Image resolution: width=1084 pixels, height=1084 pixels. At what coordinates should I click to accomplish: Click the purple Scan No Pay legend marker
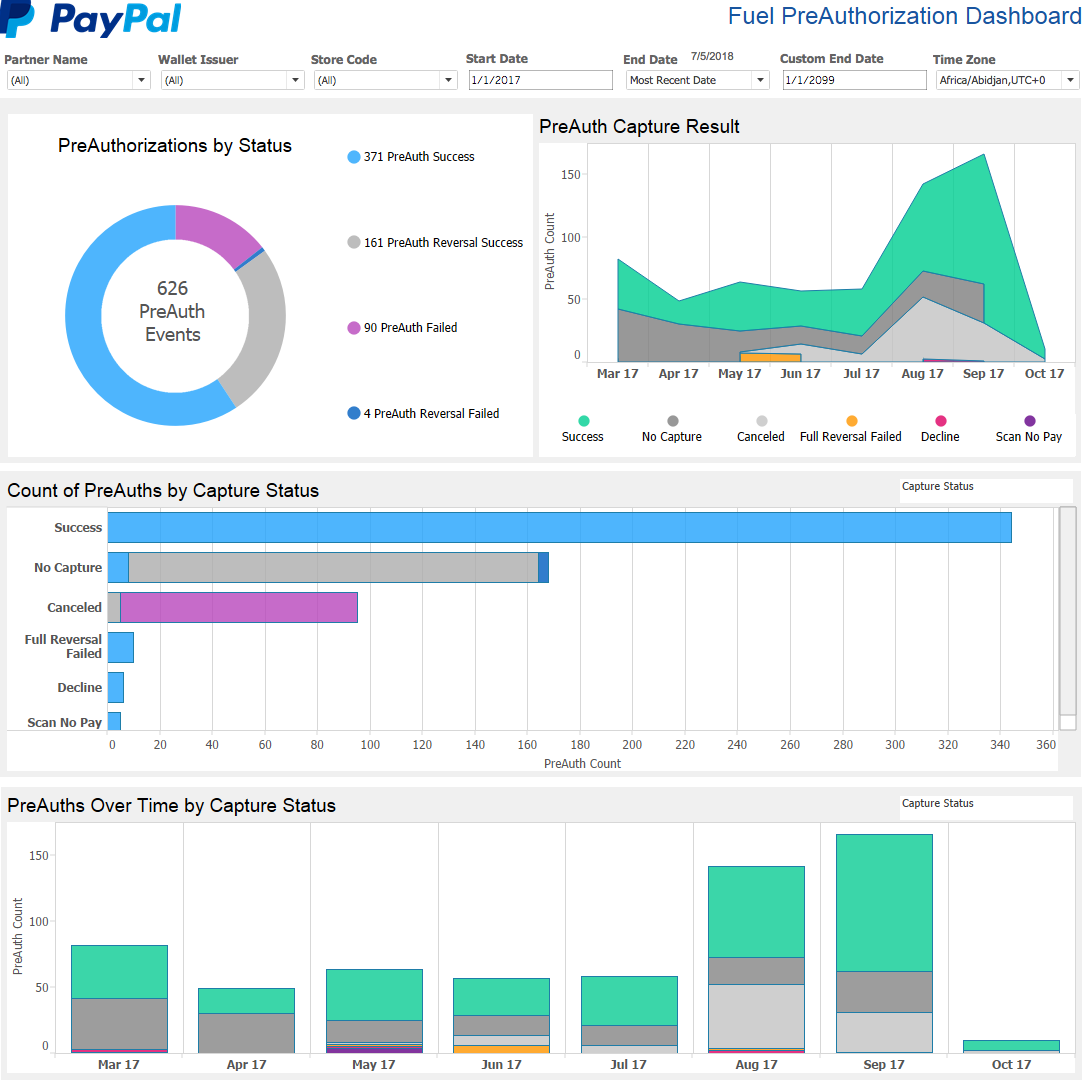(x=1029, y=421)
